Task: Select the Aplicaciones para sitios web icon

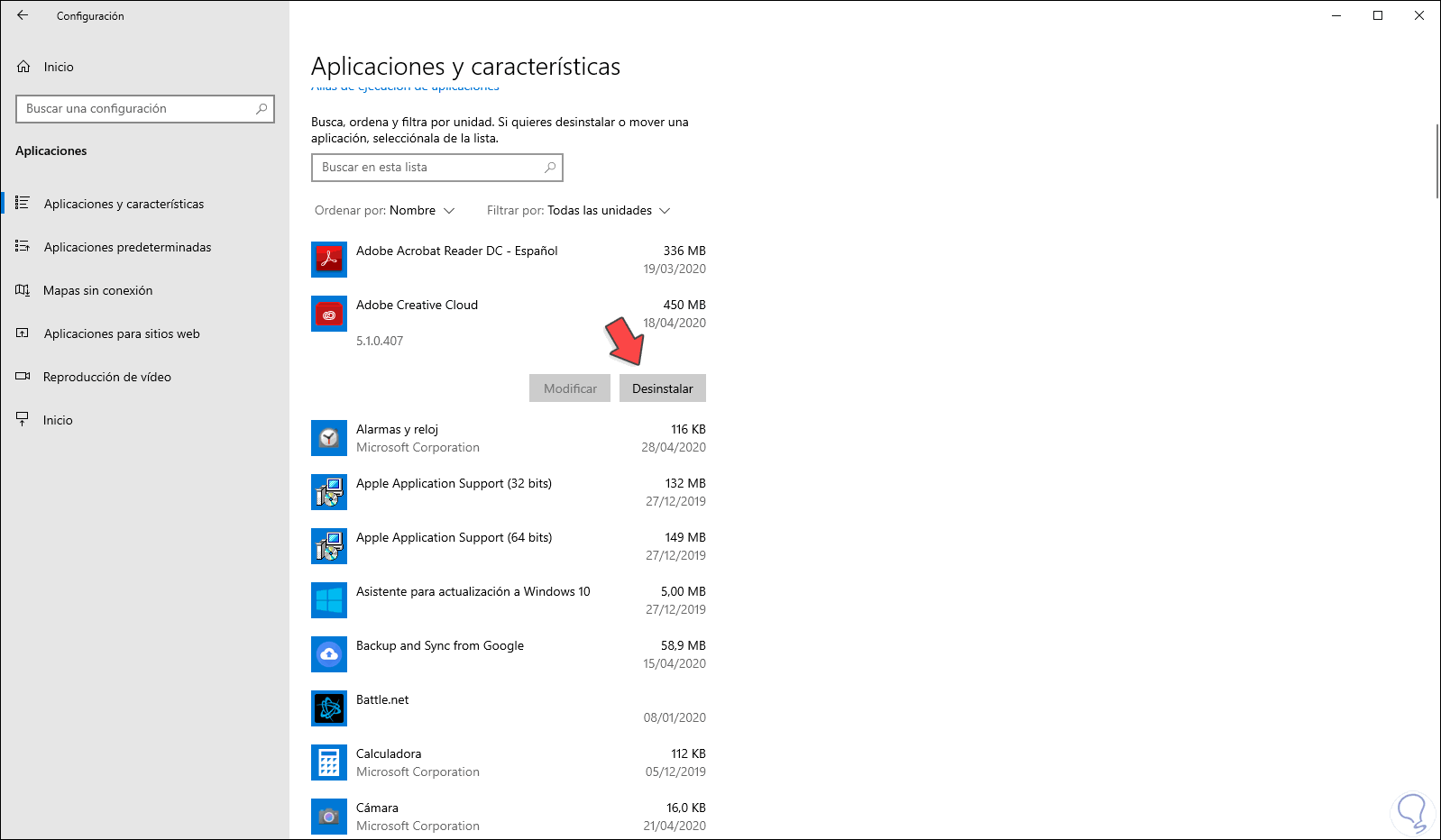Action: click(x=23, y=333)
